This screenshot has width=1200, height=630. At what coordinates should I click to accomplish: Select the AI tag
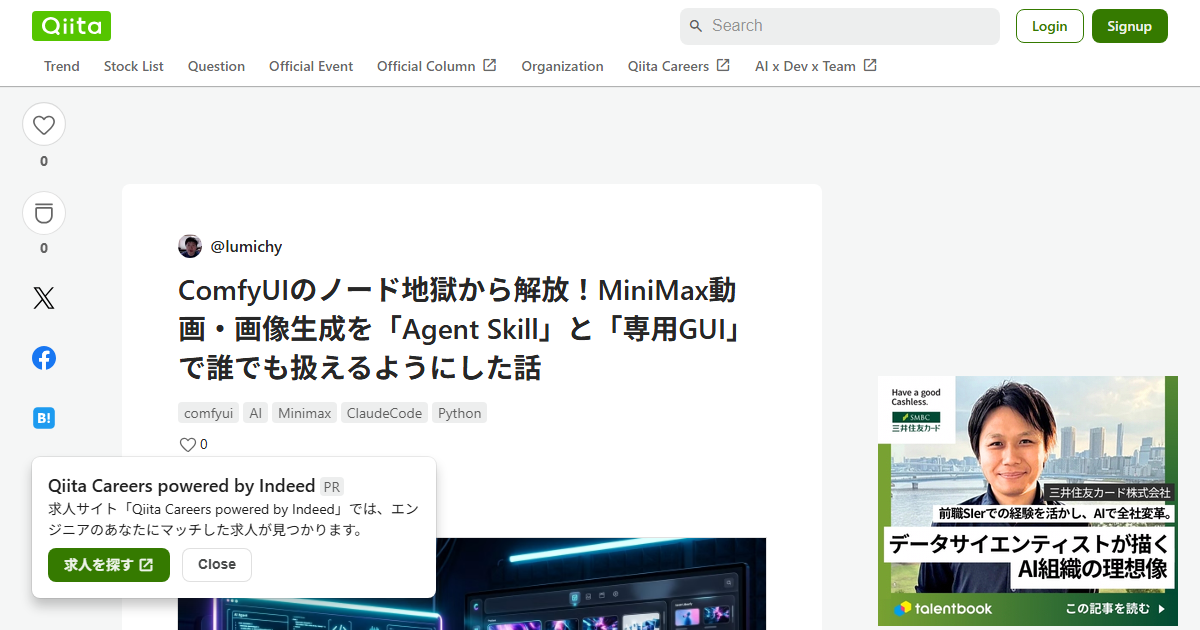[x=256, y=413]
